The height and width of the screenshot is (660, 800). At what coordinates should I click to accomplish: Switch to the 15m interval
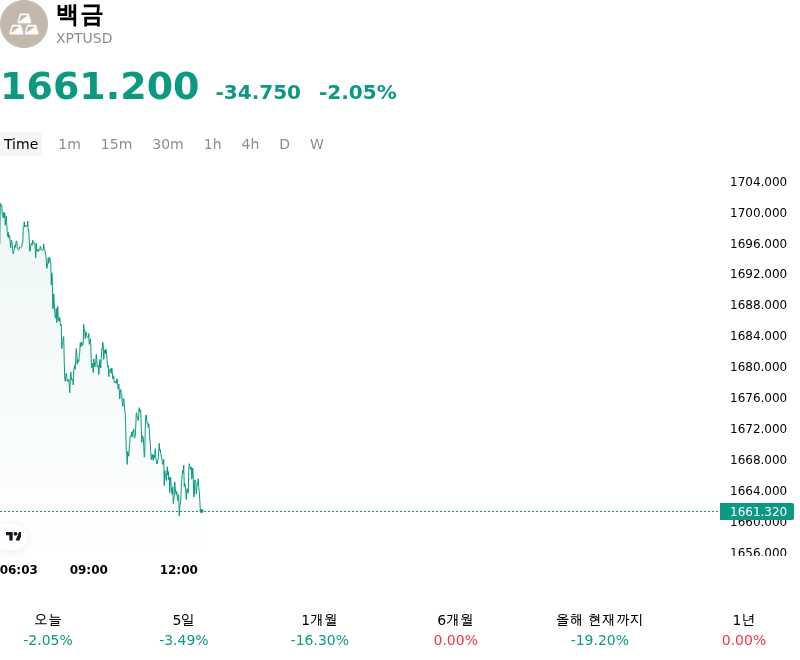pos(116,144)
